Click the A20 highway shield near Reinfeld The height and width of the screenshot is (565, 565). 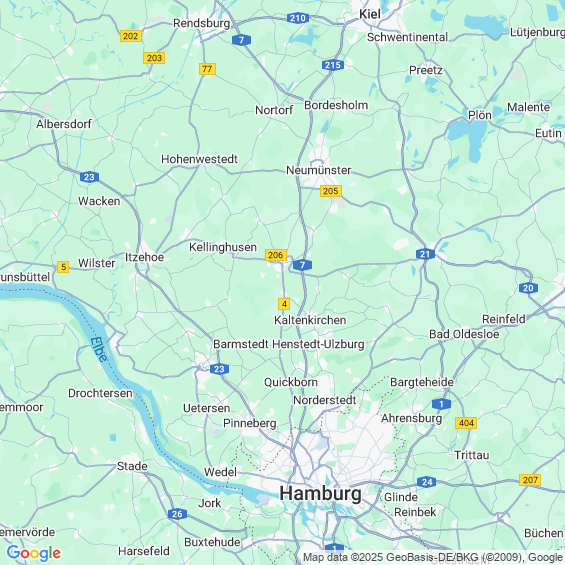pos(528,288)
